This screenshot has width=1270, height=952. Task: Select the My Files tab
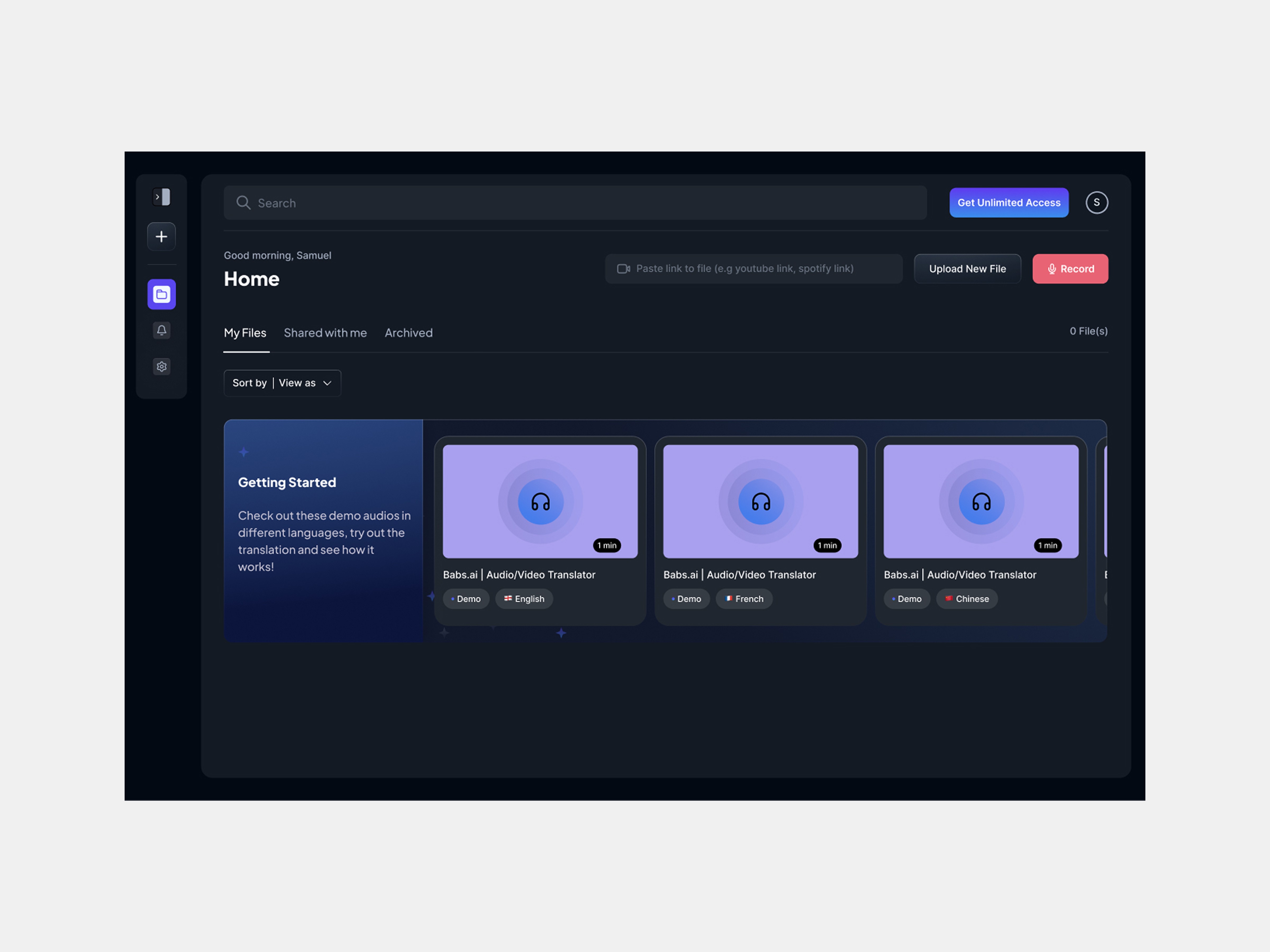click(x=245, y=333)
